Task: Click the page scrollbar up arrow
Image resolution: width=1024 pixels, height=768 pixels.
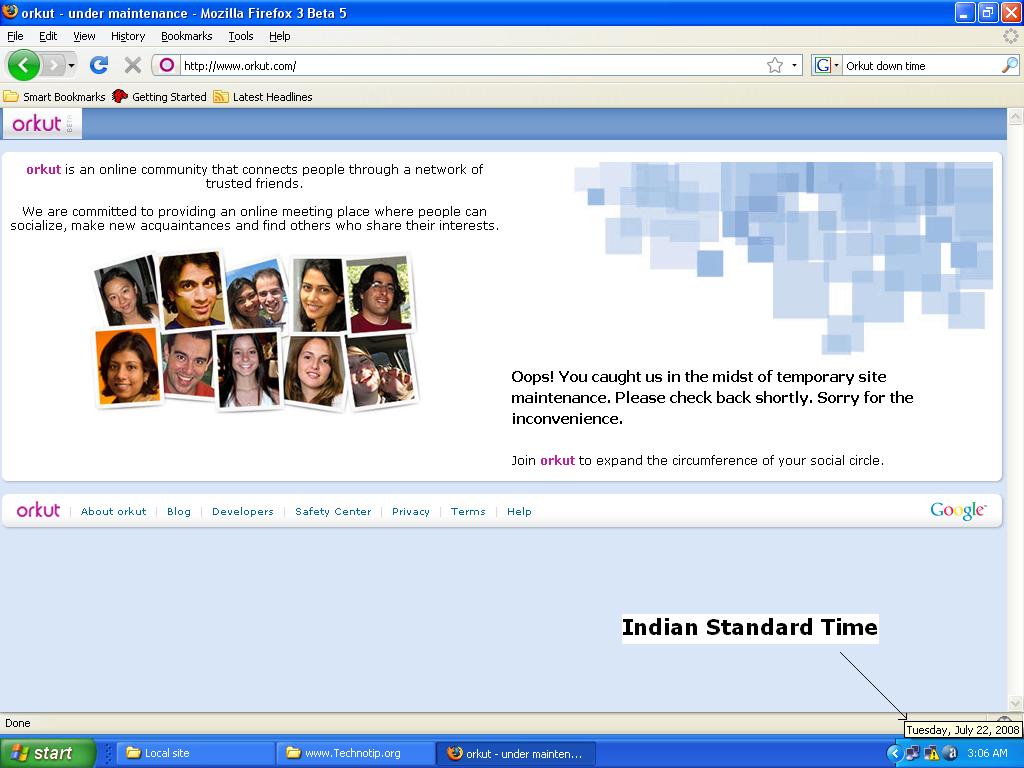Action: 1015,117
